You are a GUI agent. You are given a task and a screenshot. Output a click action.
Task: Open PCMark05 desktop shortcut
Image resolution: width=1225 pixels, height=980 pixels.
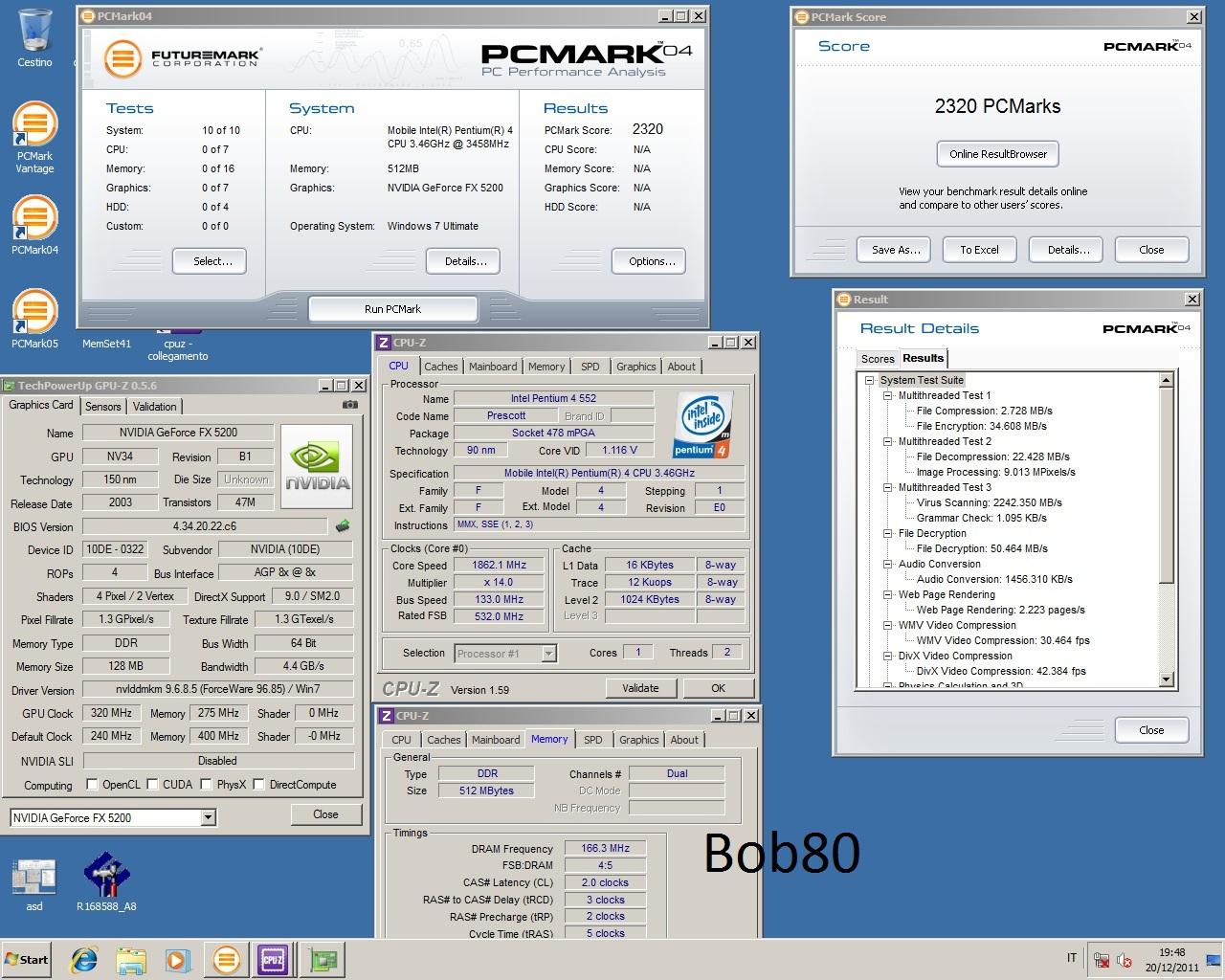(x=34, y=320)
